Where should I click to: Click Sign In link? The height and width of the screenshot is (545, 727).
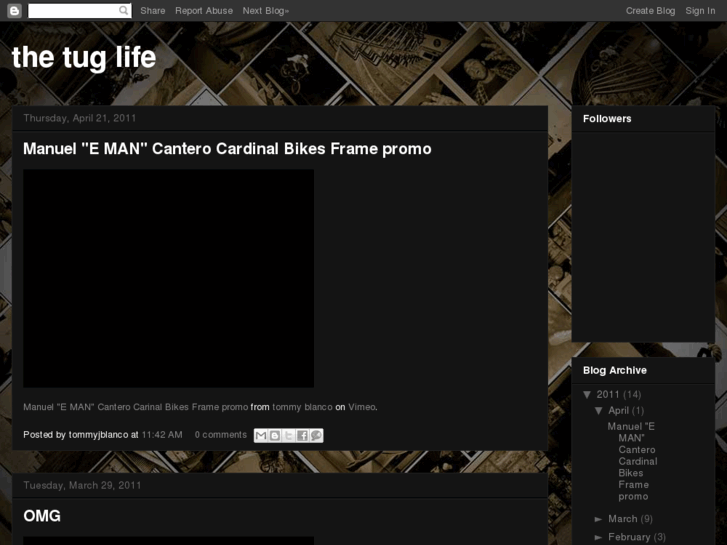(x=700, y=11)
